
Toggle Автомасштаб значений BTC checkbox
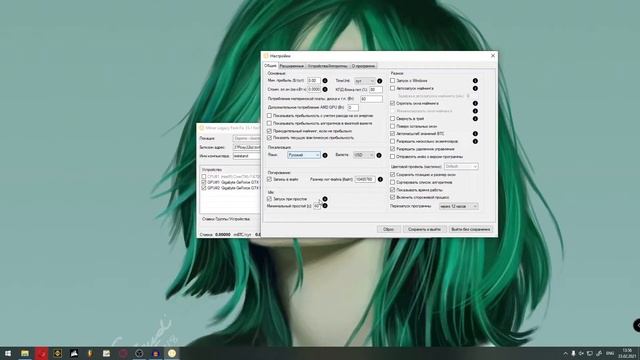pos(392,133)
